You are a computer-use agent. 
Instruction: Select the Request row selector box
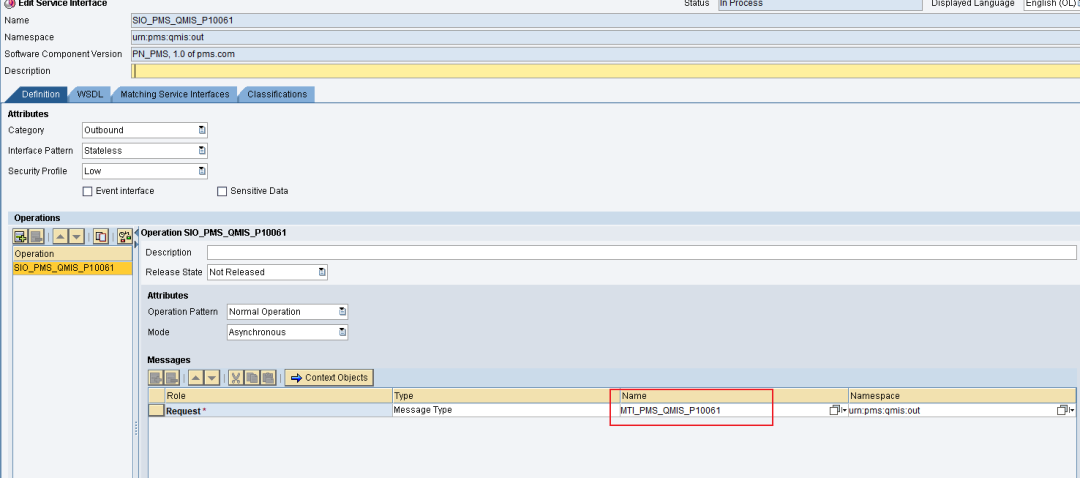point(156,411)
